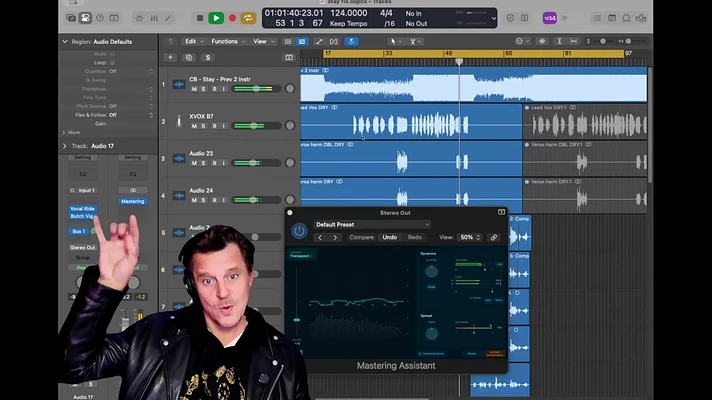Close the Stereo Out plugin window
Viewport: 712px width, 400px height.
tap(290, 212)
